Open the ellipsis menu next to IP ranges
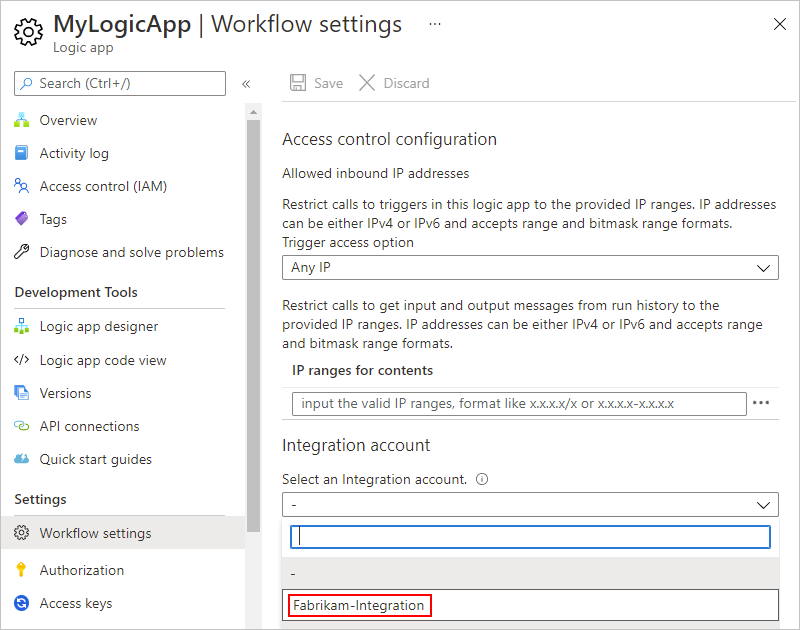The width and height of the screenshot is (800, 630). [x=761, y=402]
